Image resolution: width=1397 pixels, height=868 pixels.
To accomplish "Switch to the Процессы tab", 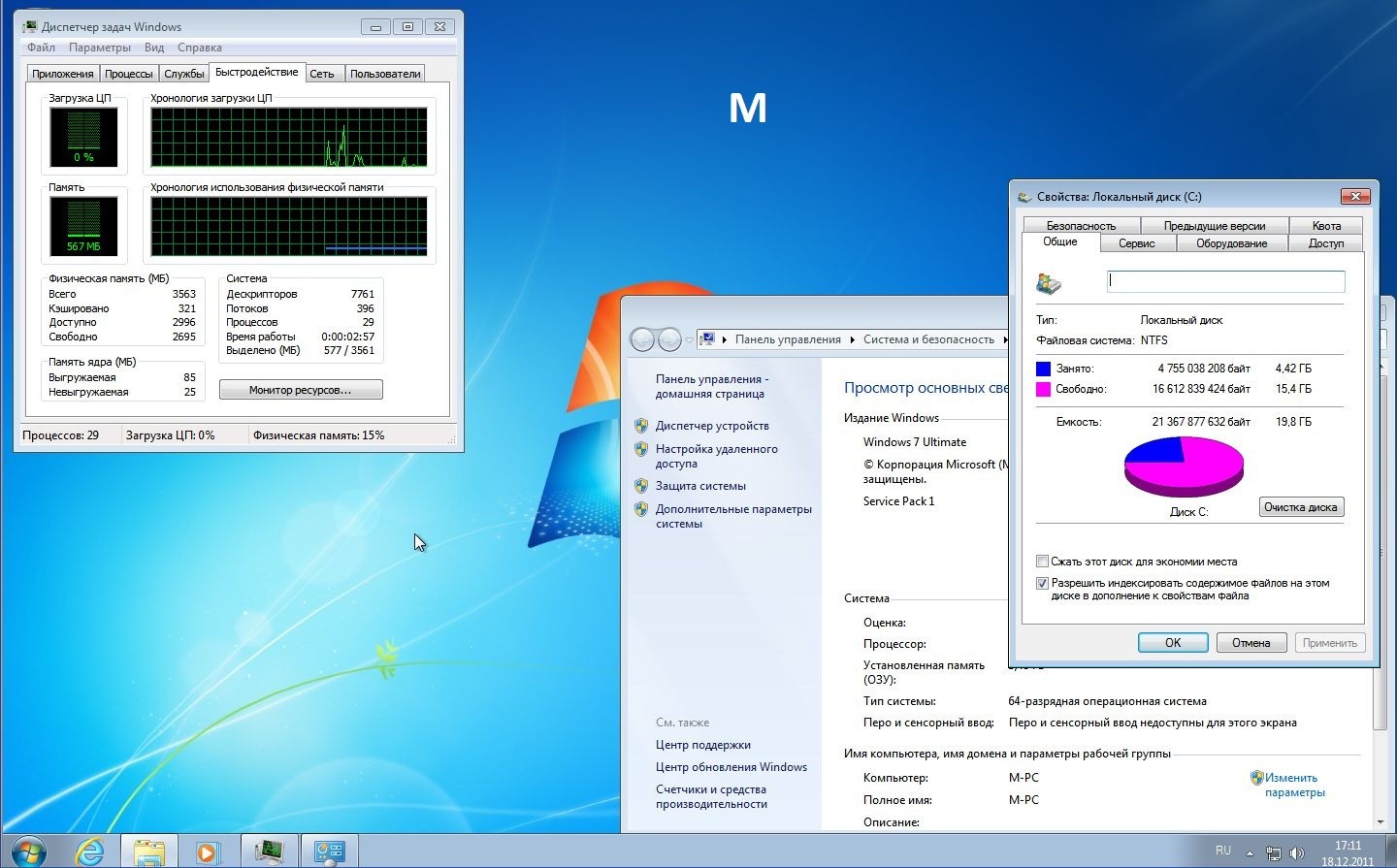I will coord(129,74).
